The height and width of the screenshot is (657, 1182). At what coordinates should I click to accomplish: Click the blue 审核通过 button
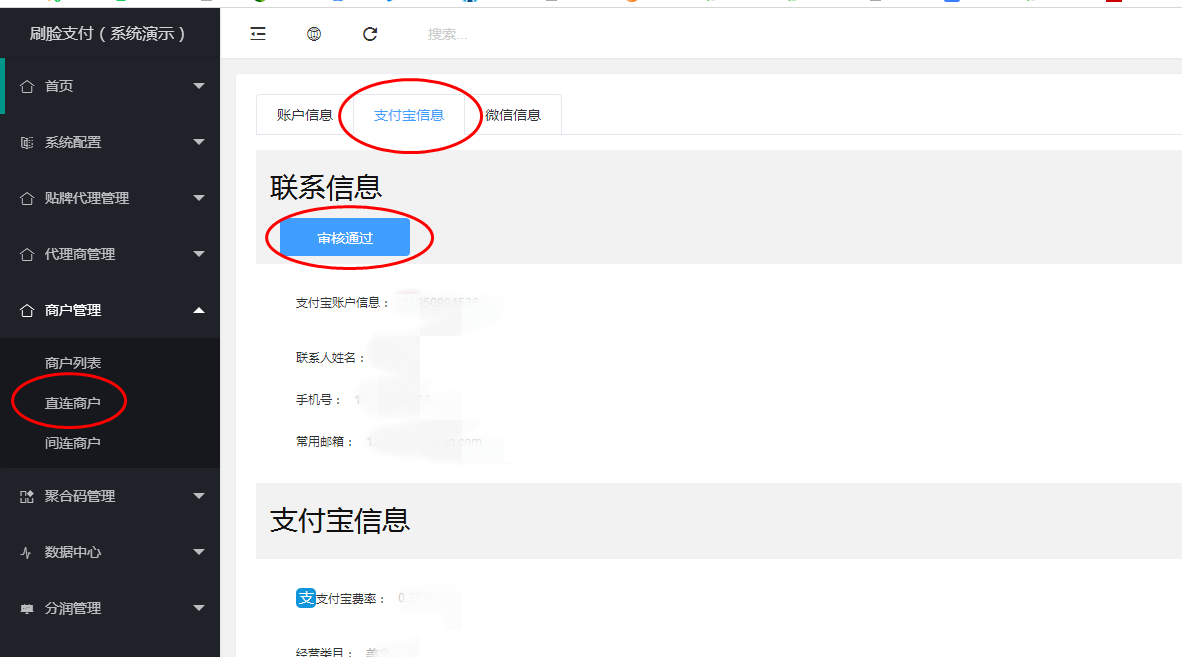click(344, 238)
